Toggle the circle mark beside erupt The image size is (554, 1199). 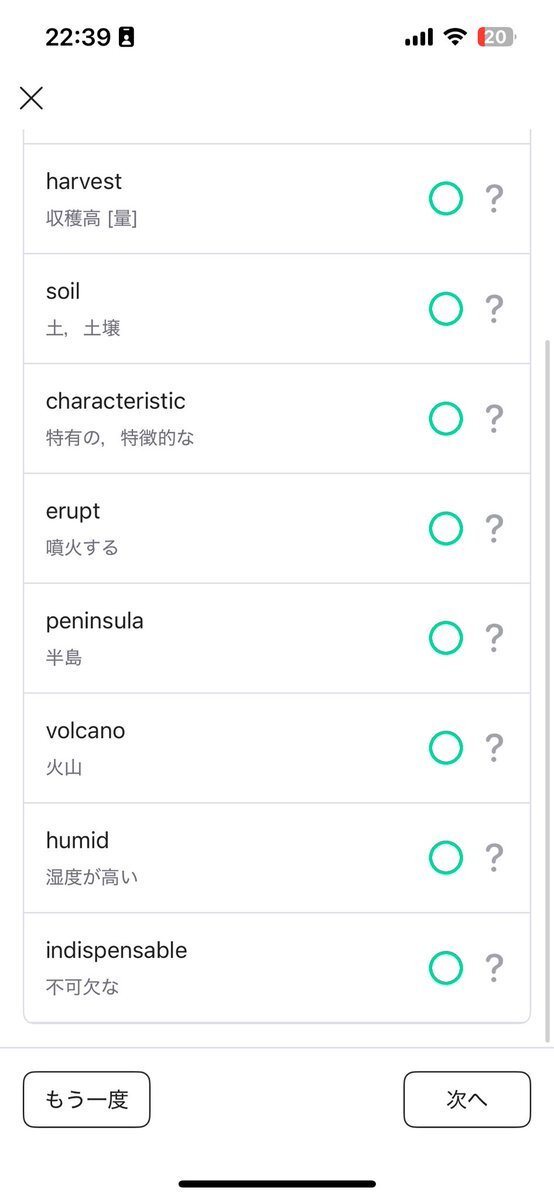(445, 528)
